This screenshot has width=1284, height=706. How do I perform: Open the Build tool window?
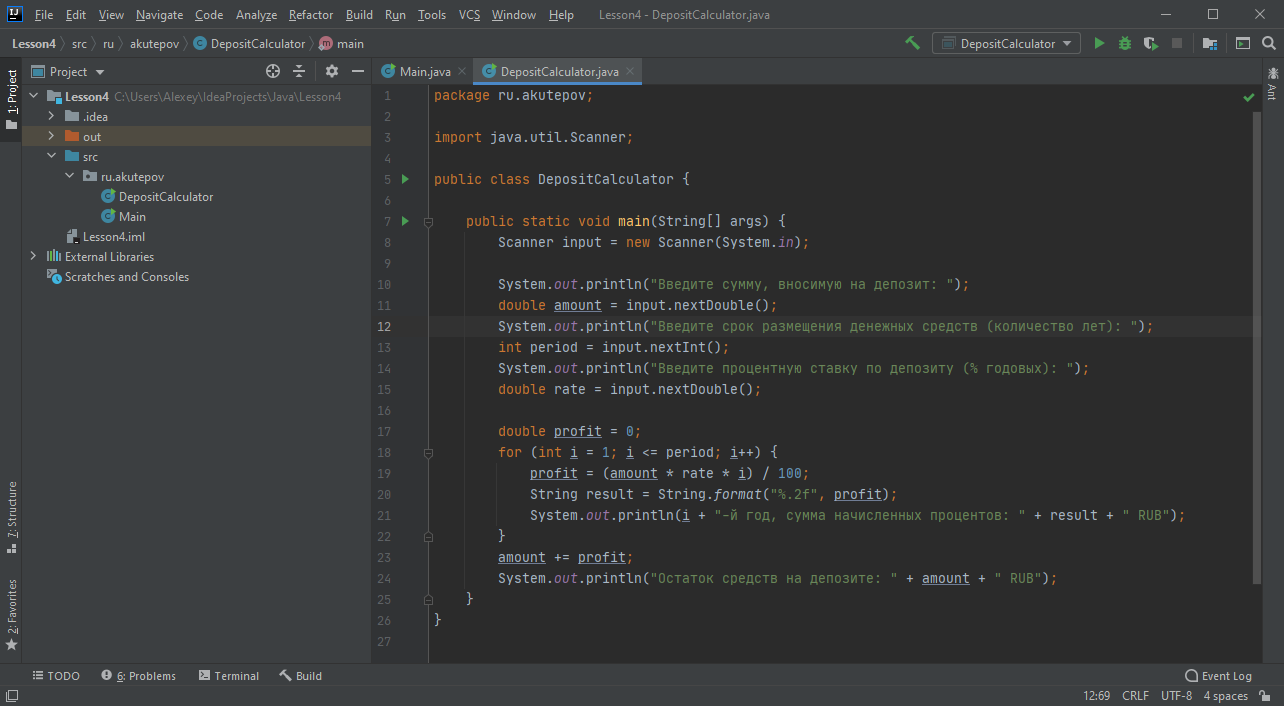tap(301, 676)
